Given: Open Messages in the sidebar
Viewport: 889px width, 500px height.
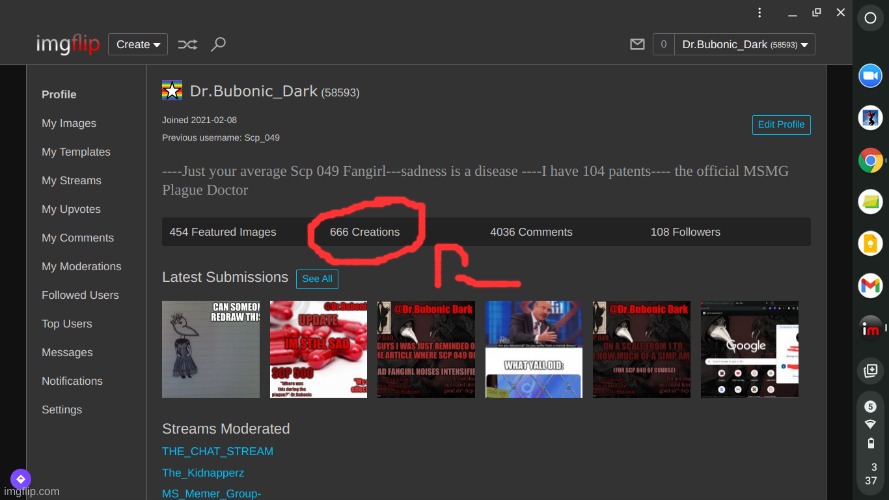Looking at the screenshot, I should (x=67, y=353).
